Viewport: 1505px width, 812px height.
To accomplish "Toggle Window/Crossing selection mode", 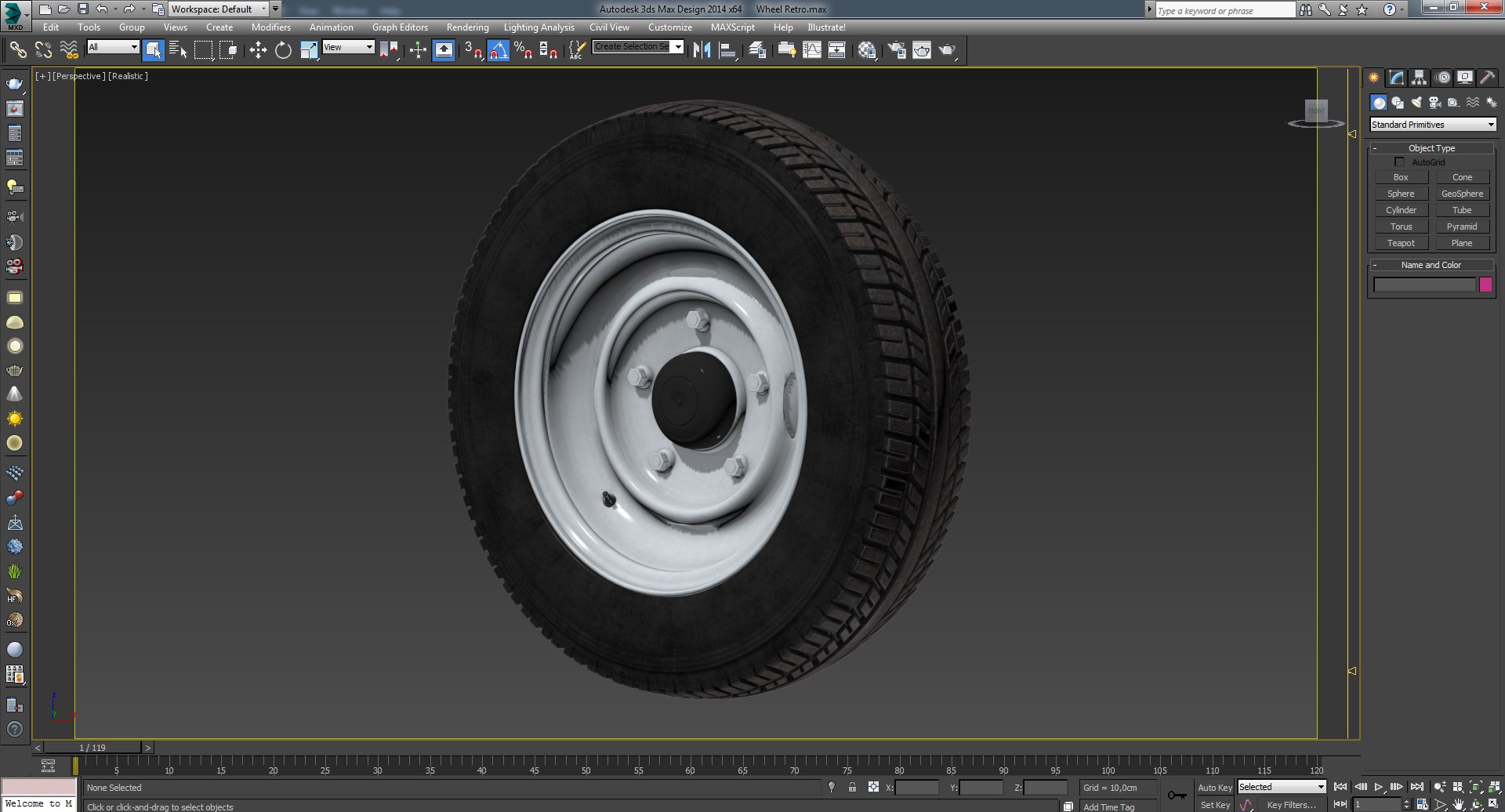I will click(228, 50).
